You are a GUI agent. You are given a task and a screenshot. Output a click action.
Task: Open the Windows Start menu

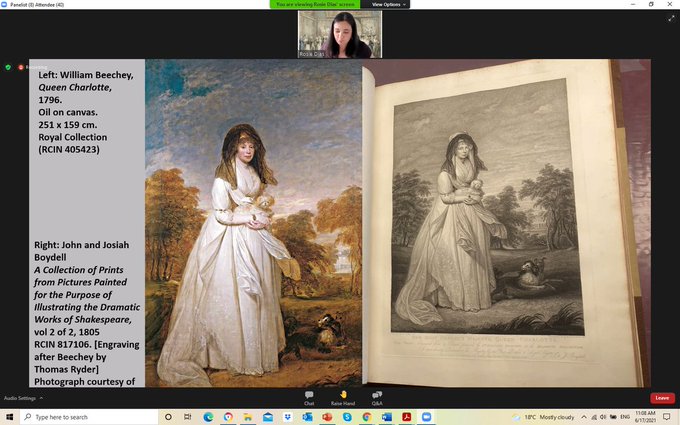(x=9, y=417)
